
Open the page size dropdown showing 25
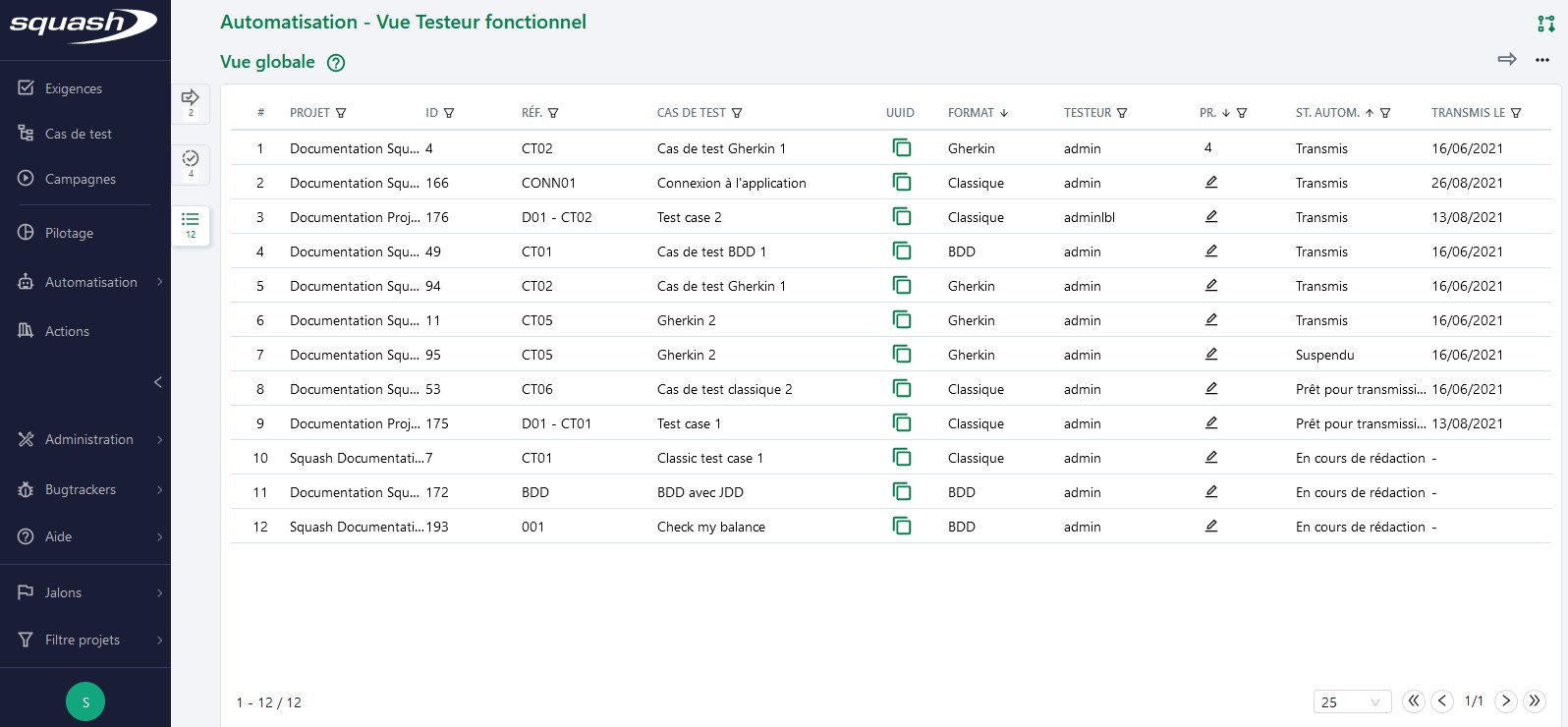(x=1352, y=701)
